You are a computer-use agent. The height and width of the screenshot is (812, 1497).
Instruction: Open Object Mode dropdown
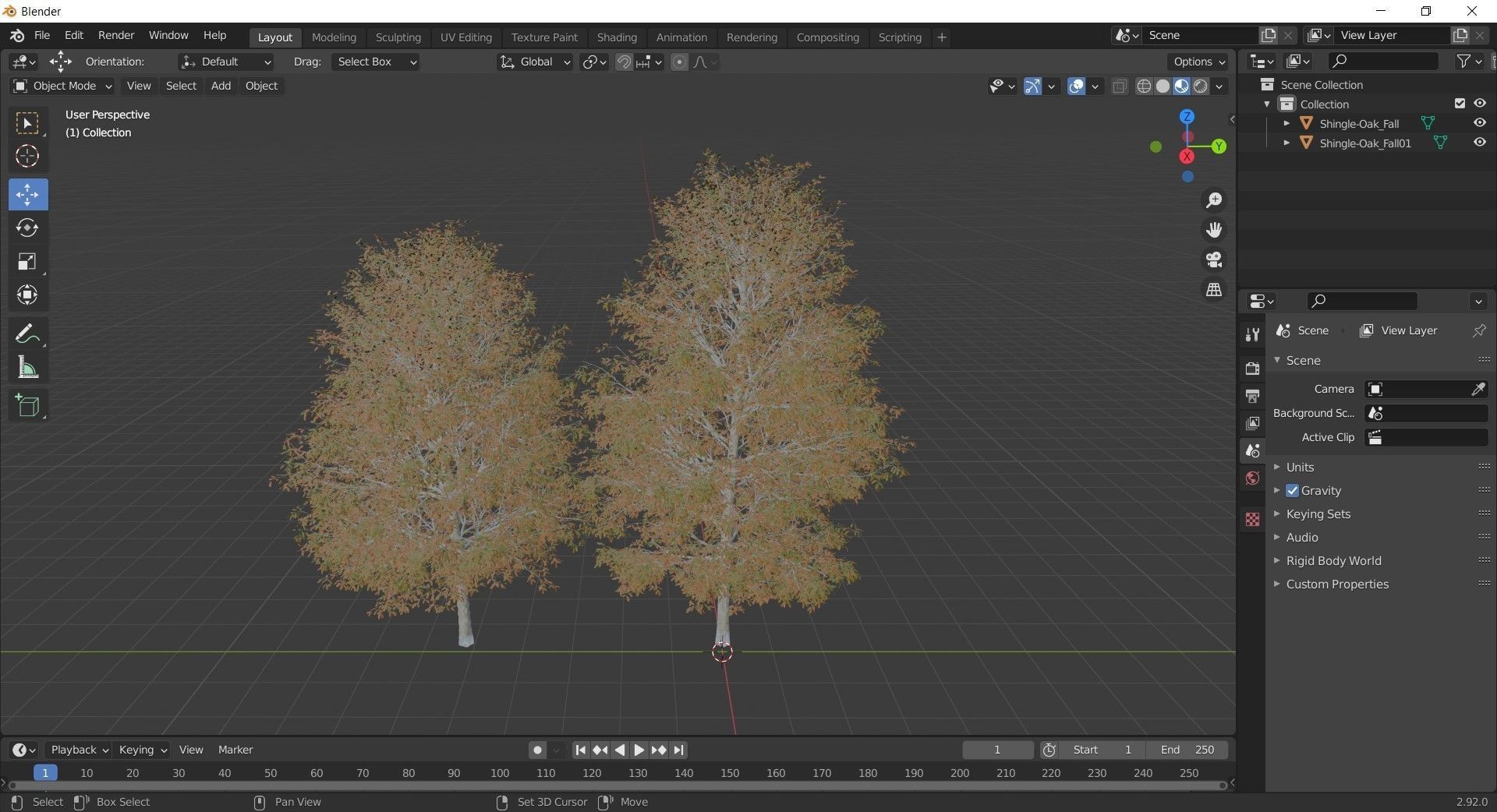click(62, 86)
